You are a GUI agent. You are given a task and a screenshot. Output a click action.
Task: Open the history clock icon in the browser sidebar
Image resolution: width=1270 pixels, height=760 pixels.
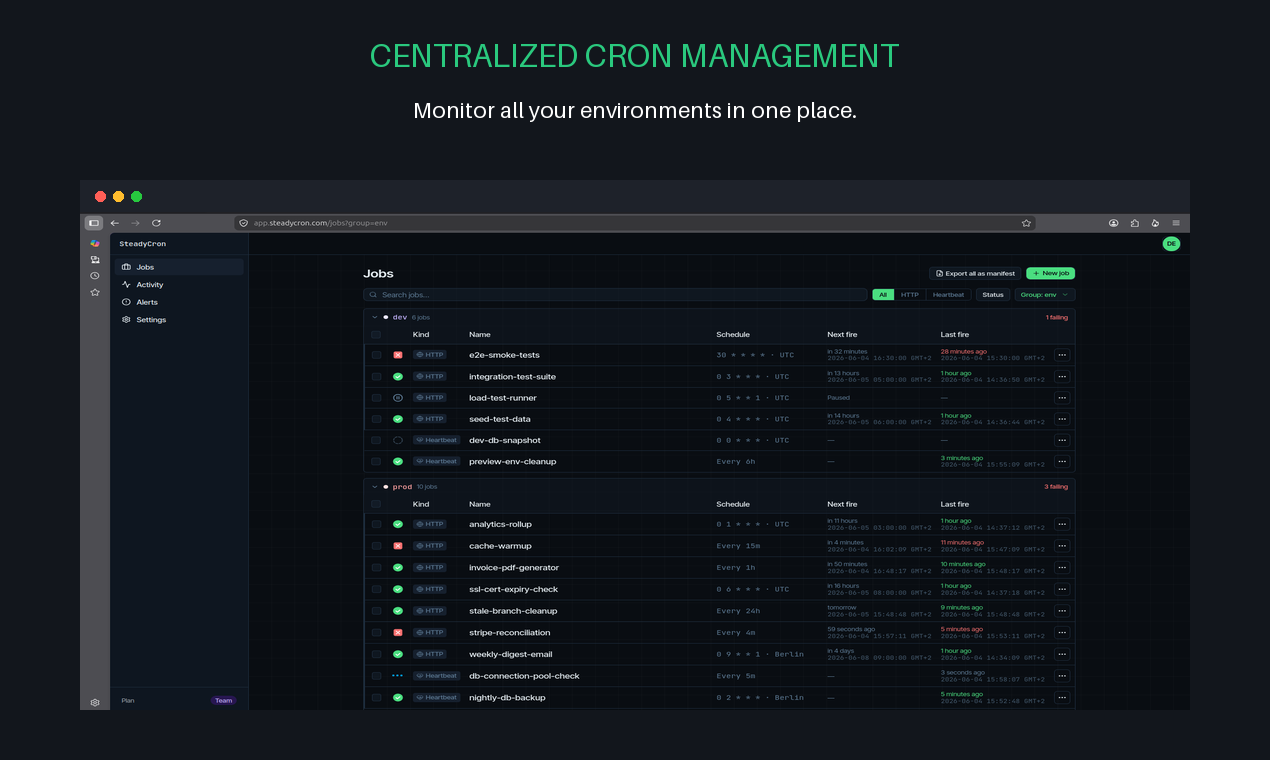[95, 276]
